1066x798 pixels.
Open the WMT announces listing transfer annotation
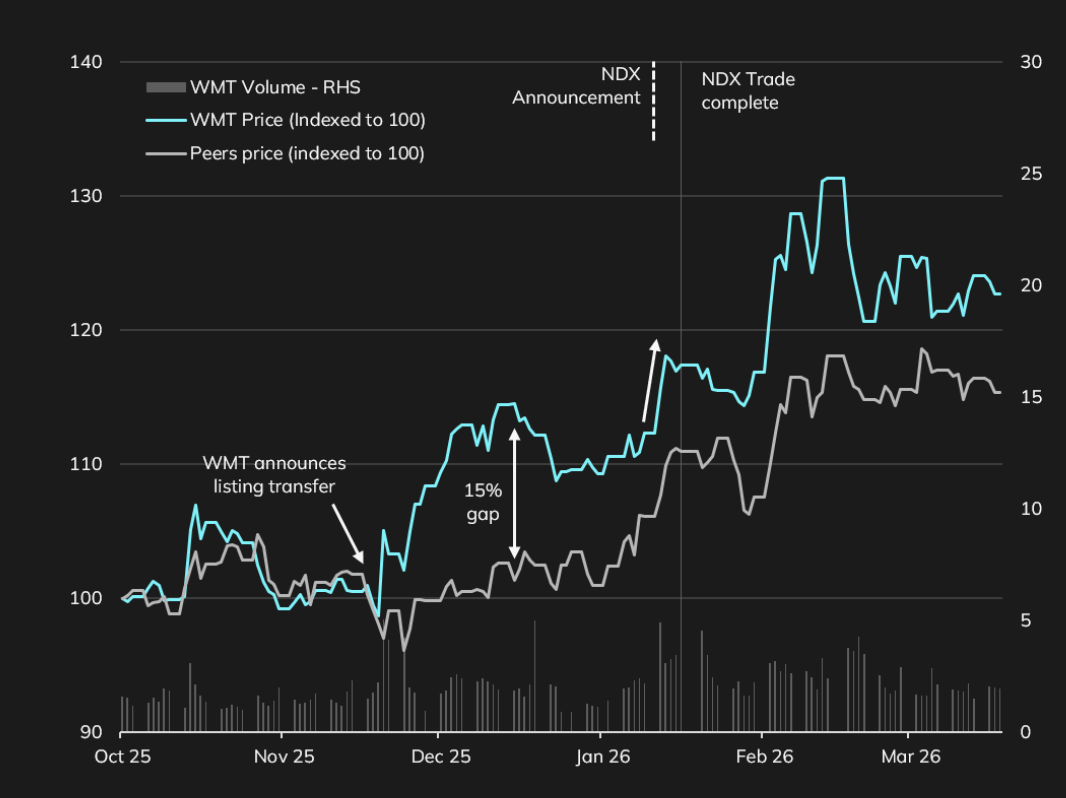pyautogui.click(x=275, y=475)
